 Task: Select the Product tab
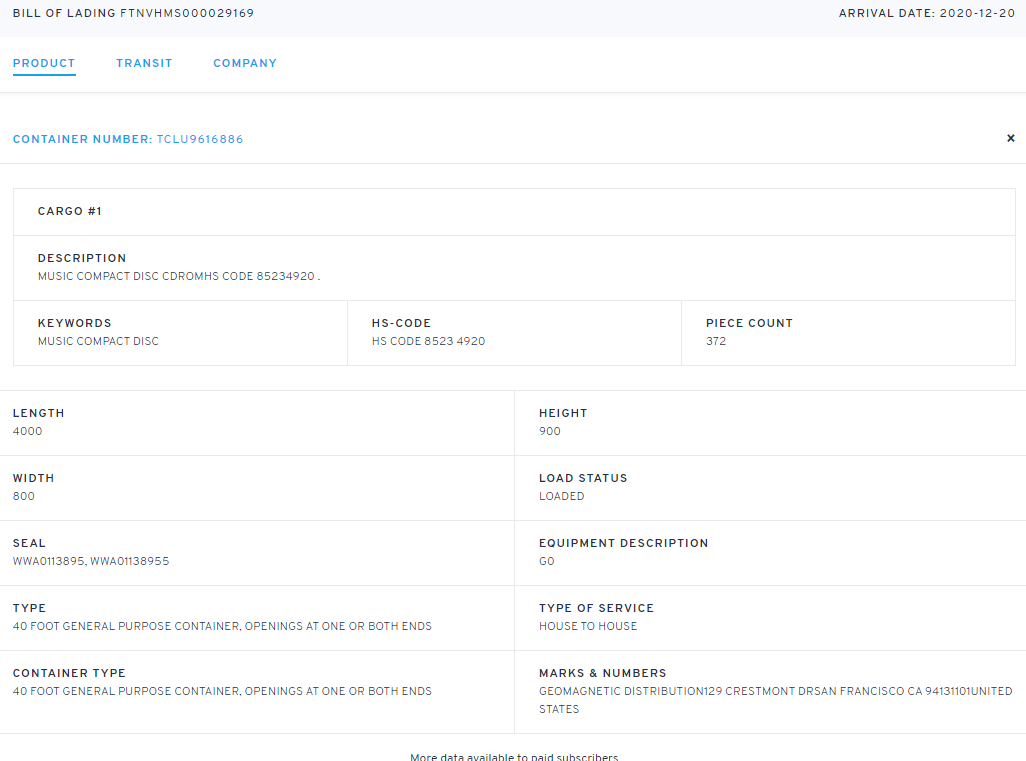click(44, 63)
